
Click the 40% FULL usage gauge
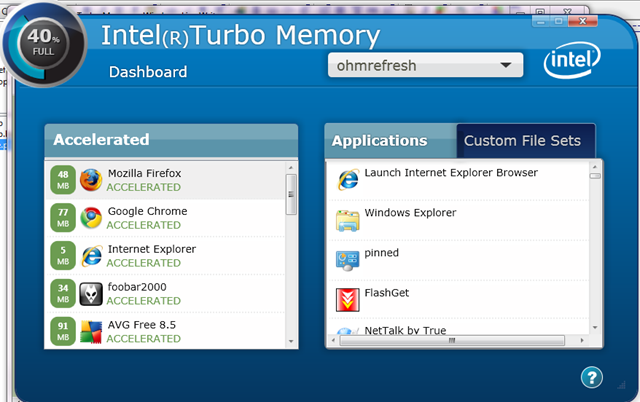coord(43,44)
